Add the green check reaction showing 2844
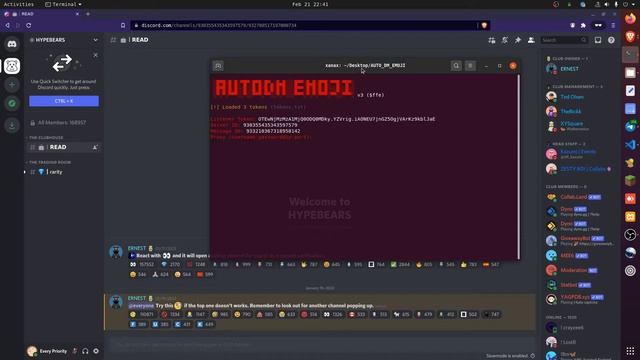The image size is (640, 360). 400,264
